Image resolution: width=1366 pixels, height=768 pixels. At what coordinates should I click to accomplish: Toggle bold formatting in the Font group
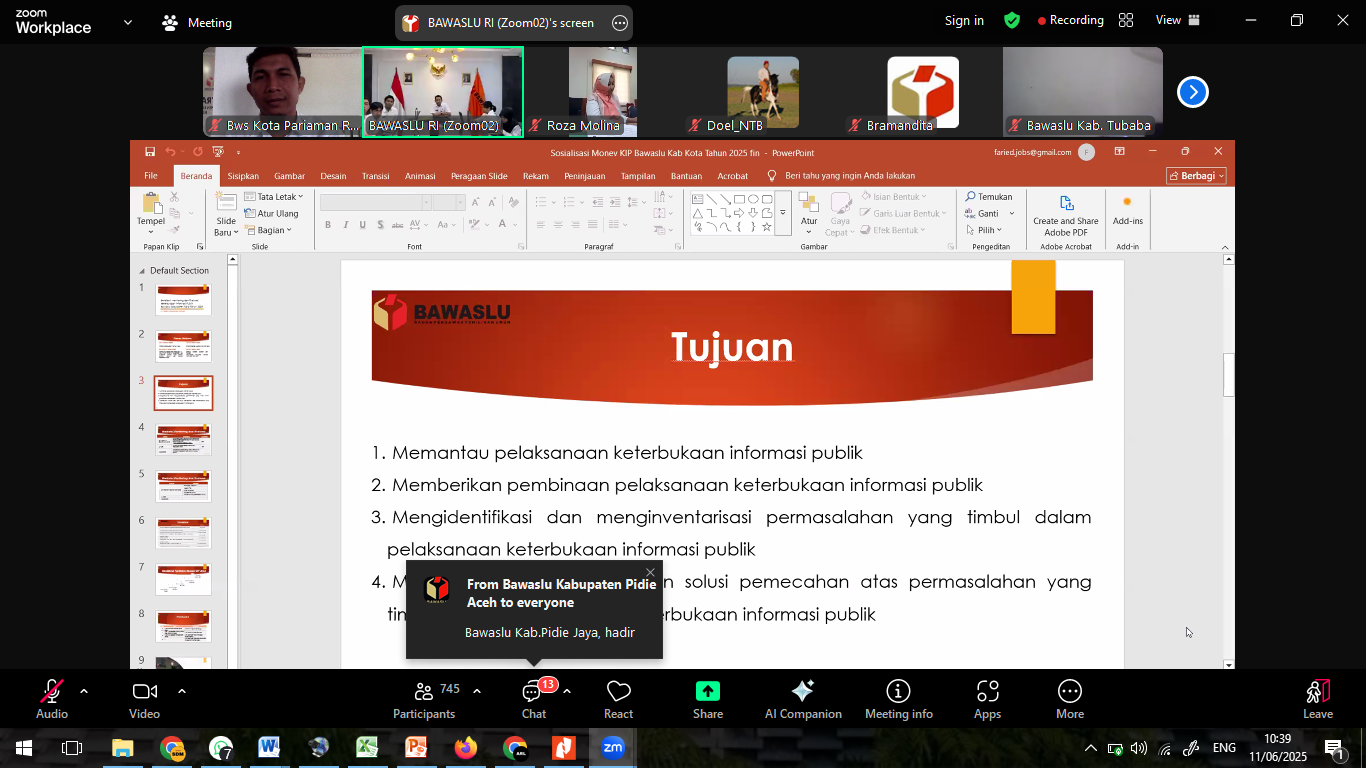click(328, 225)
